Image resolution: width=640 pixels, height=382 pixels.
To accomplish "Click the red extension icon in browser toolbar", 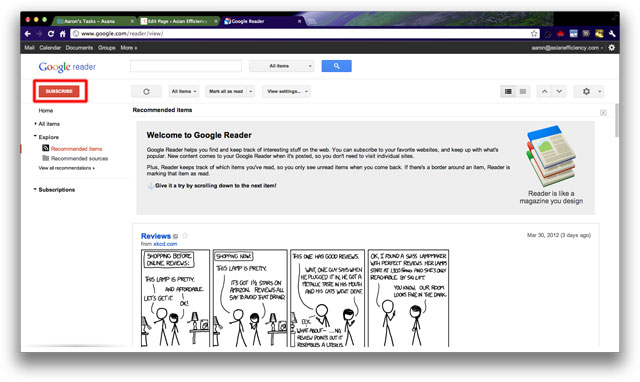I will [x=560, y=33].
